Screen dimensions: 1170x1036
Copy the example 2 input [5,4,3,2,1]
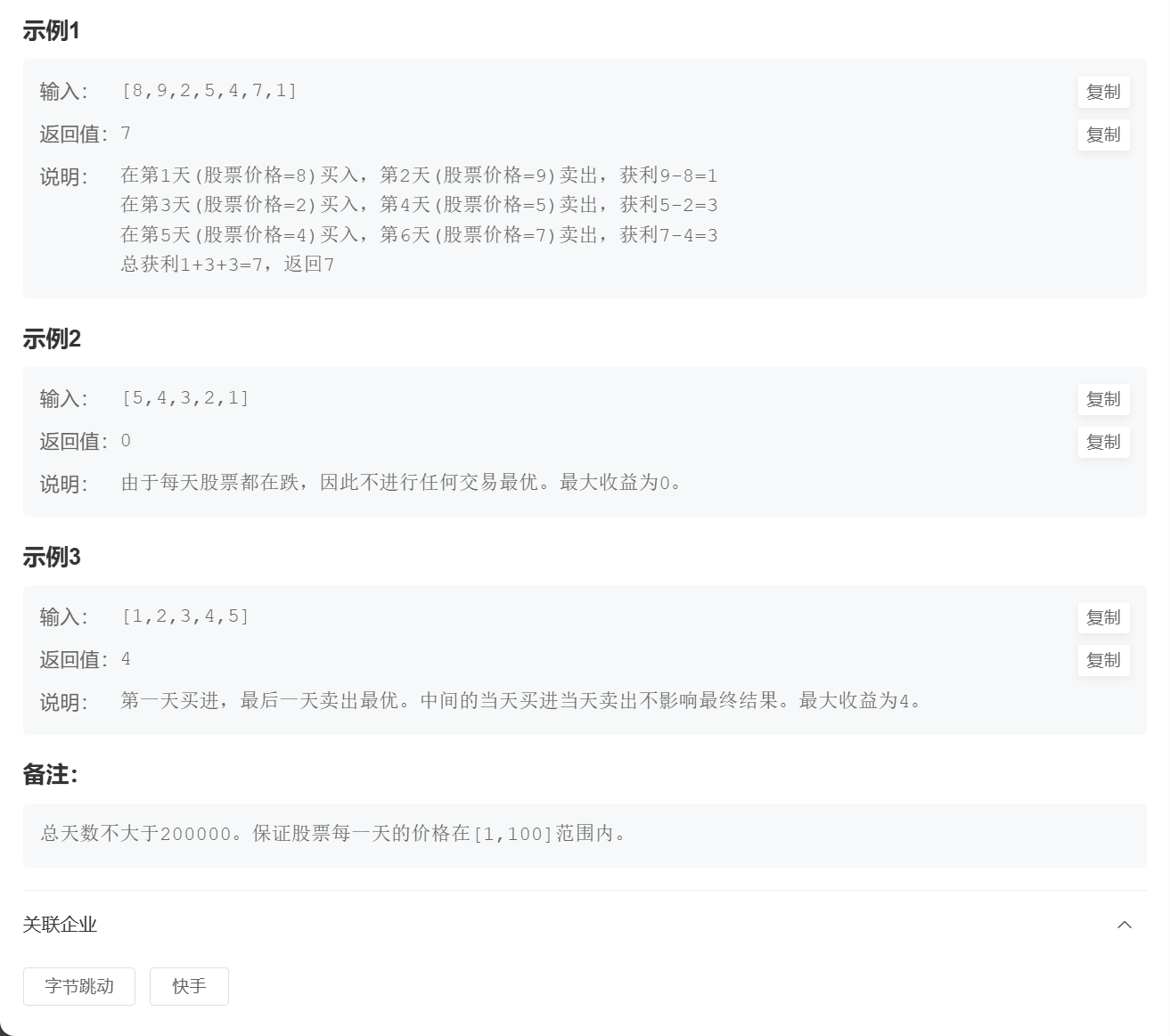pos(1103,399)
